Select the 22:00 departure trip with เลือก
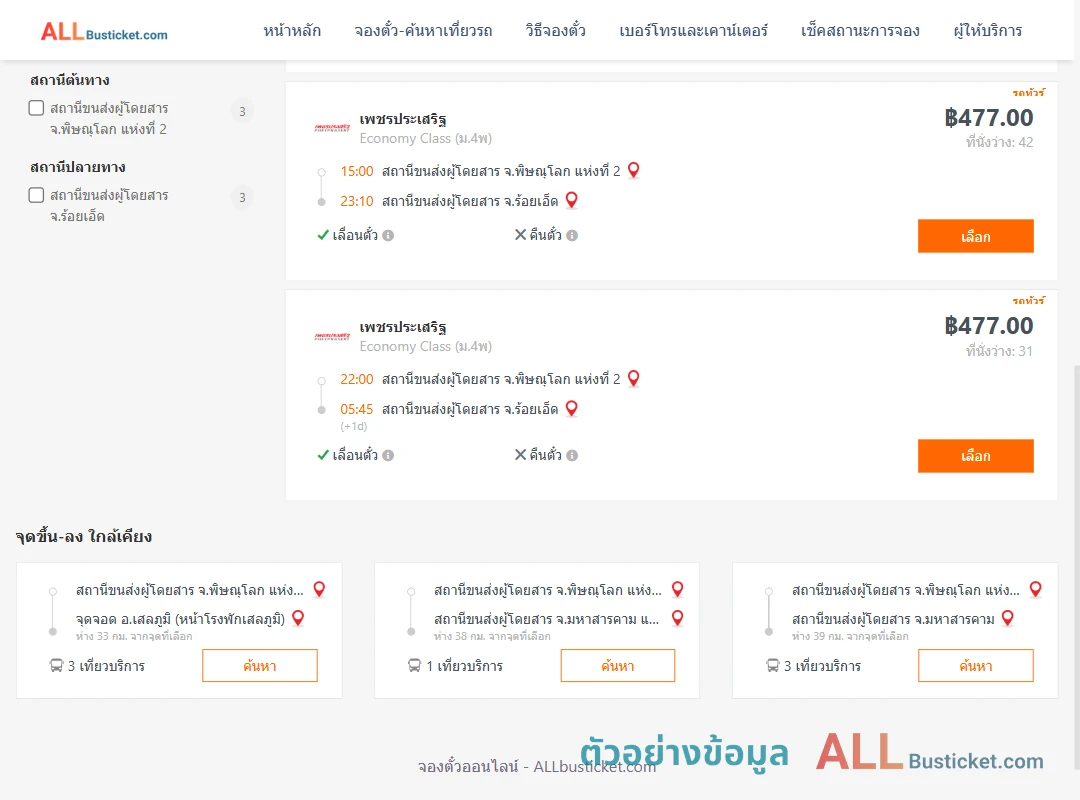1080x800 pixels. point(975,455)
